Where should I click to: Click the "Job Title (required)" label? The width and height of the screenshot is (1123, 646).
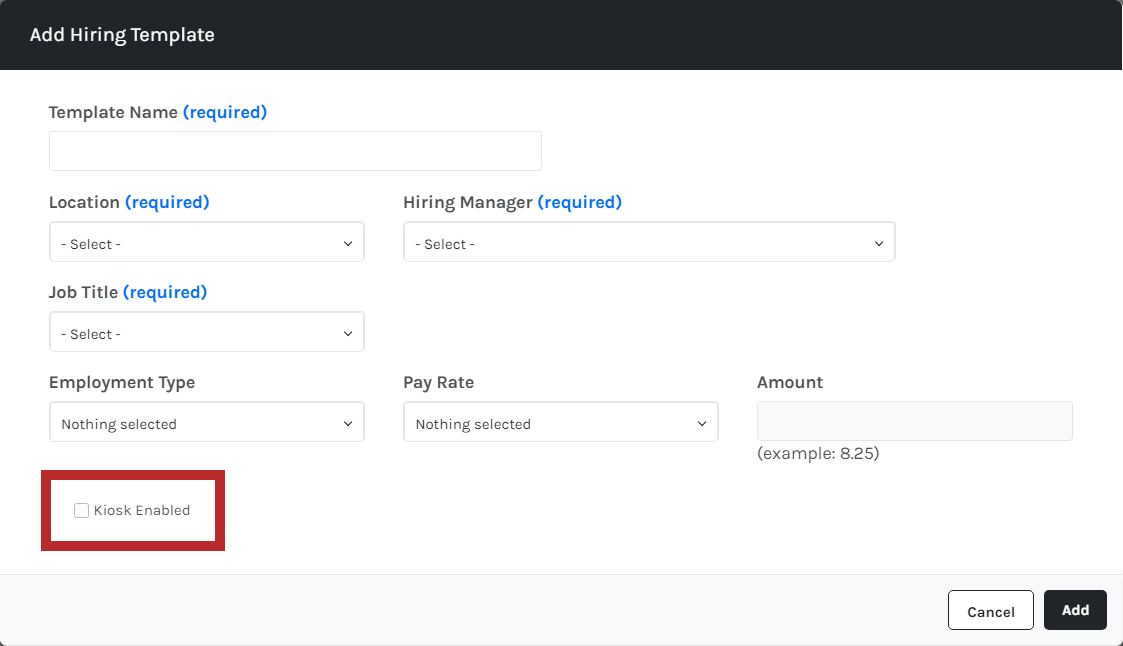[x=127, y=293]
